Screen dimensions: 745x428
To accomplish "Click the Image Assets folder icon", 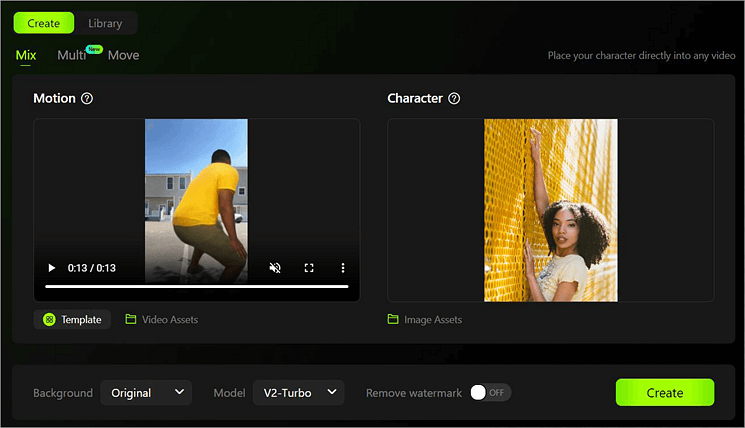I will coord(393,320).
